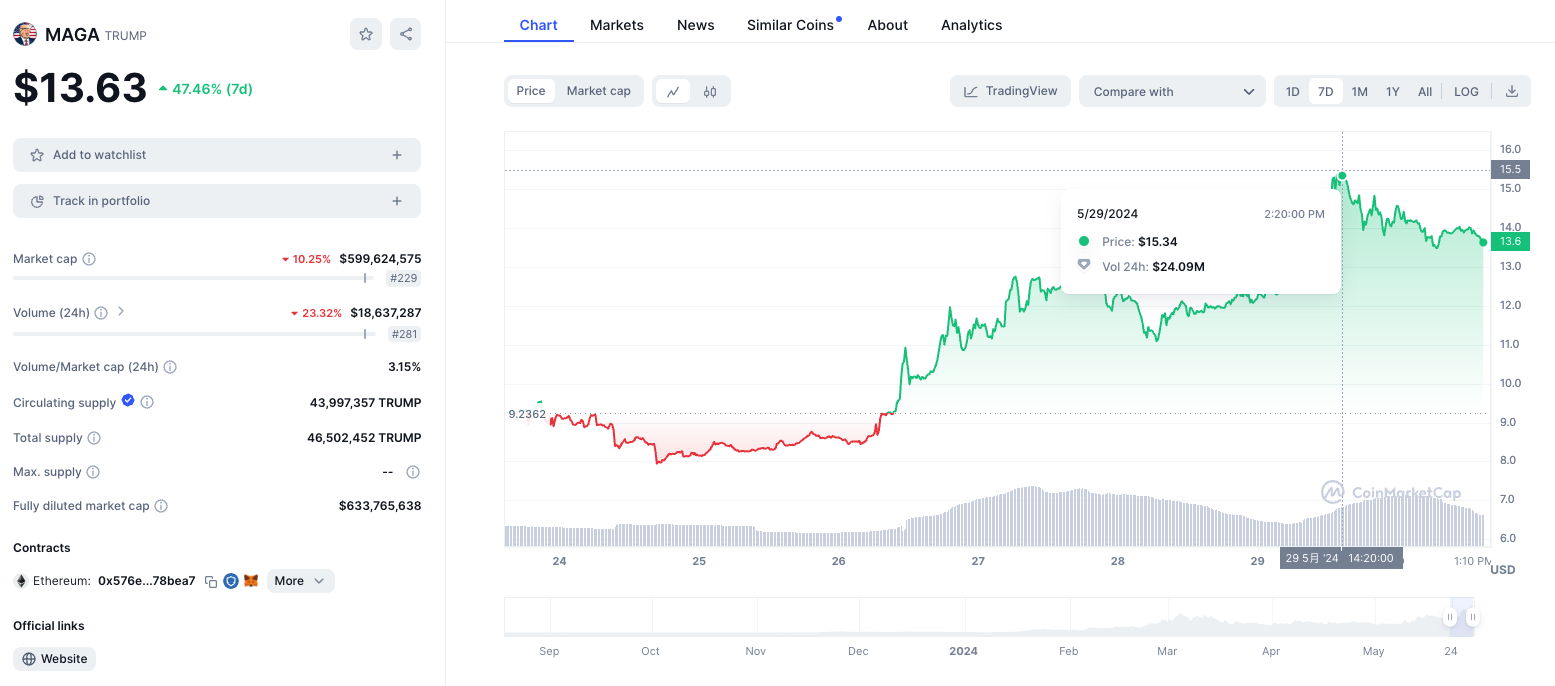
Task: Click the 3.15% Volume/Market cap value
Action: click(404, 367)
